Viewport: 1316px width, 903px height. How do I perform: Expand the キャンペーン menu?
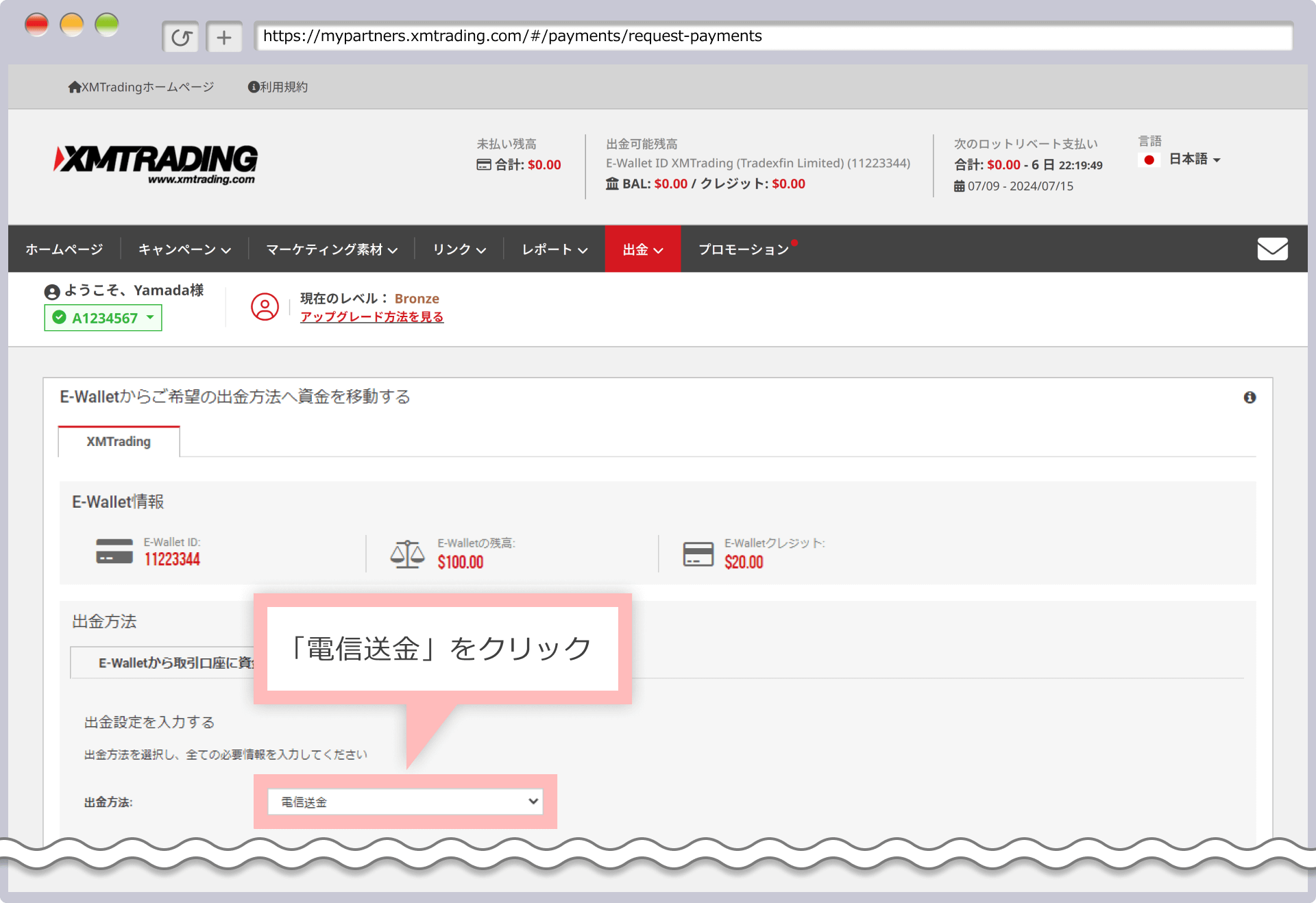click(184, 249)
